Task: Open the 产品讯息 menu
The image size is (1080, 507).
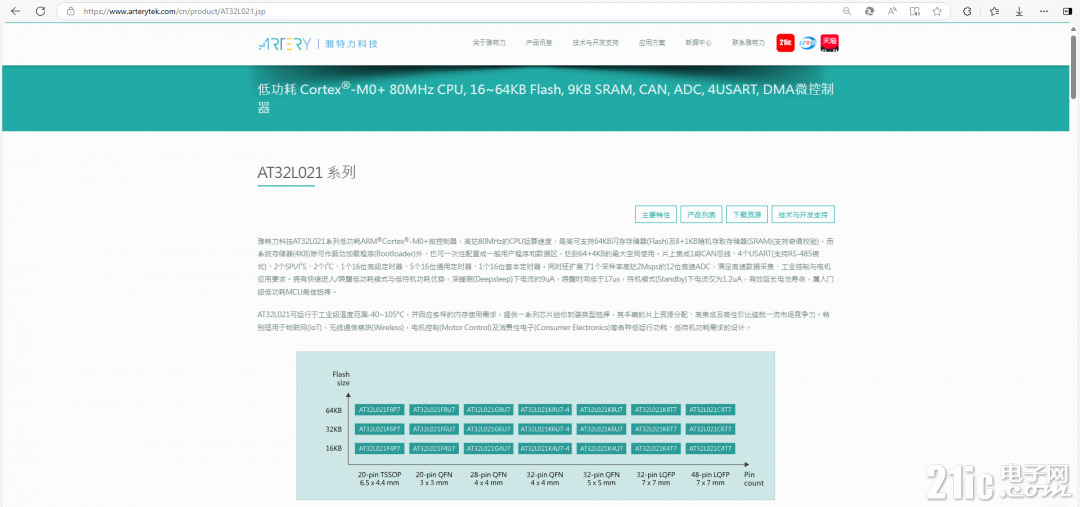Action: [x=539, y=43]
